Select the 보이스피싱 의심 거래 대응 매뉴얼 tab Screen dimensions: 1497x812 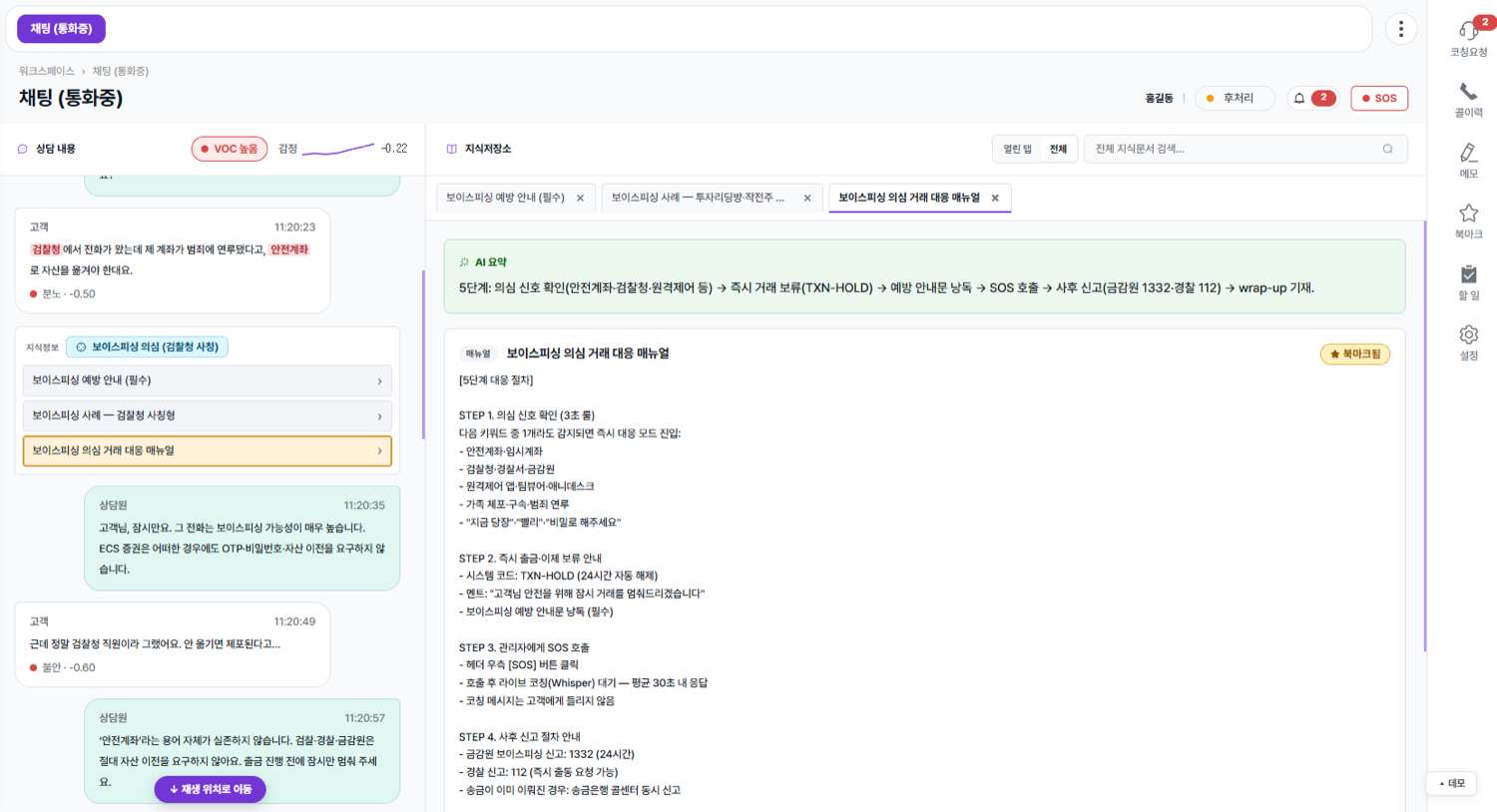909,198
